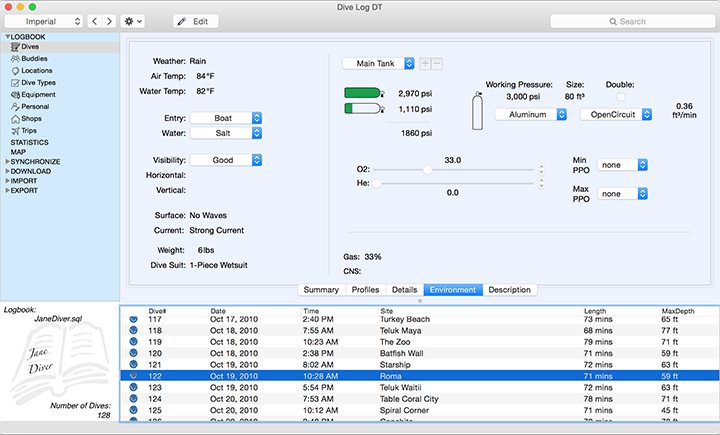This screenshot has width=720, height=435.
Task: Open the Main Tank selector
Action: coord(378,63)
